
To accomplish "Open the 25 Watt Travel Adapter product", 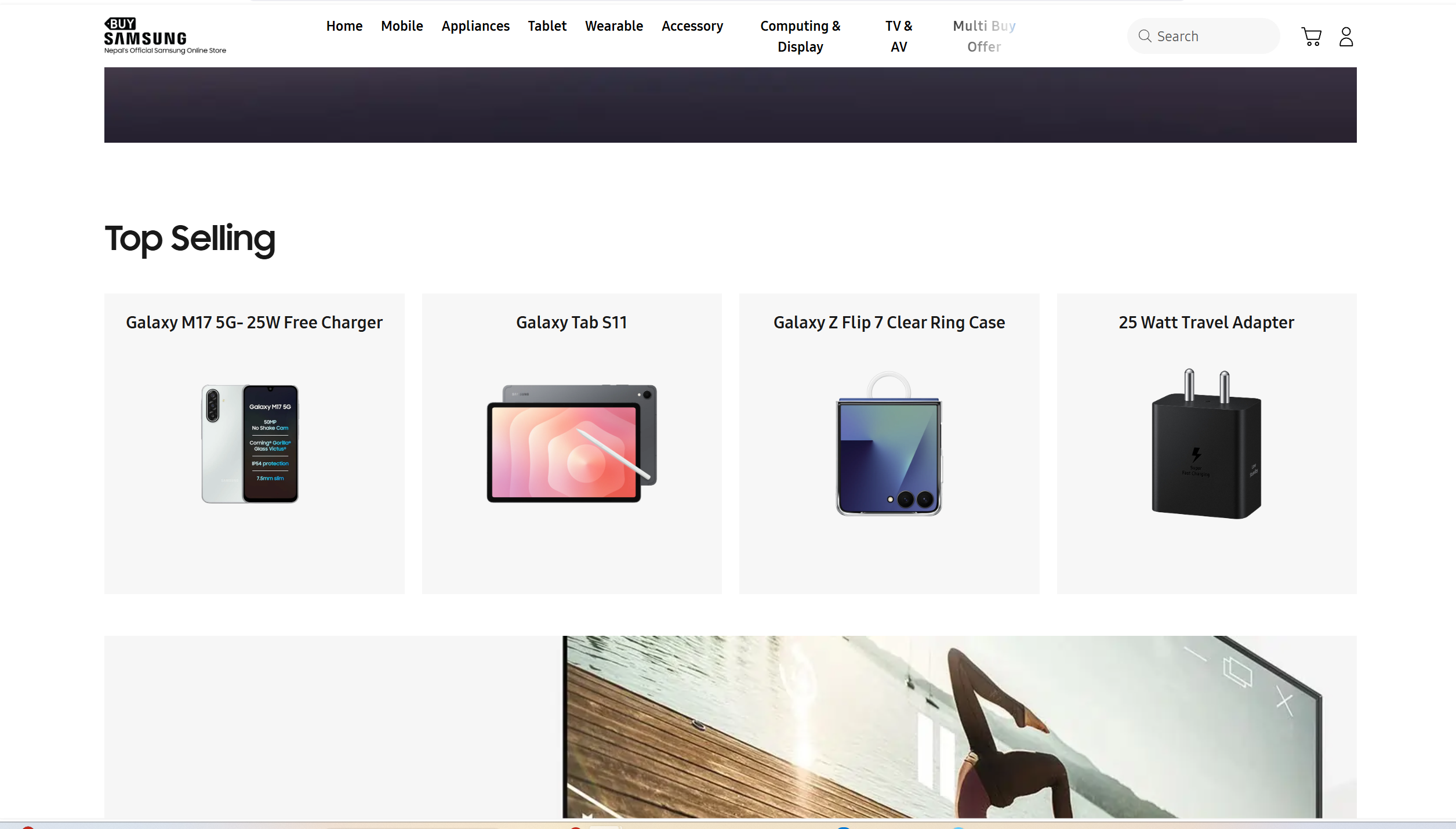I will click(x=1206, y=444).
